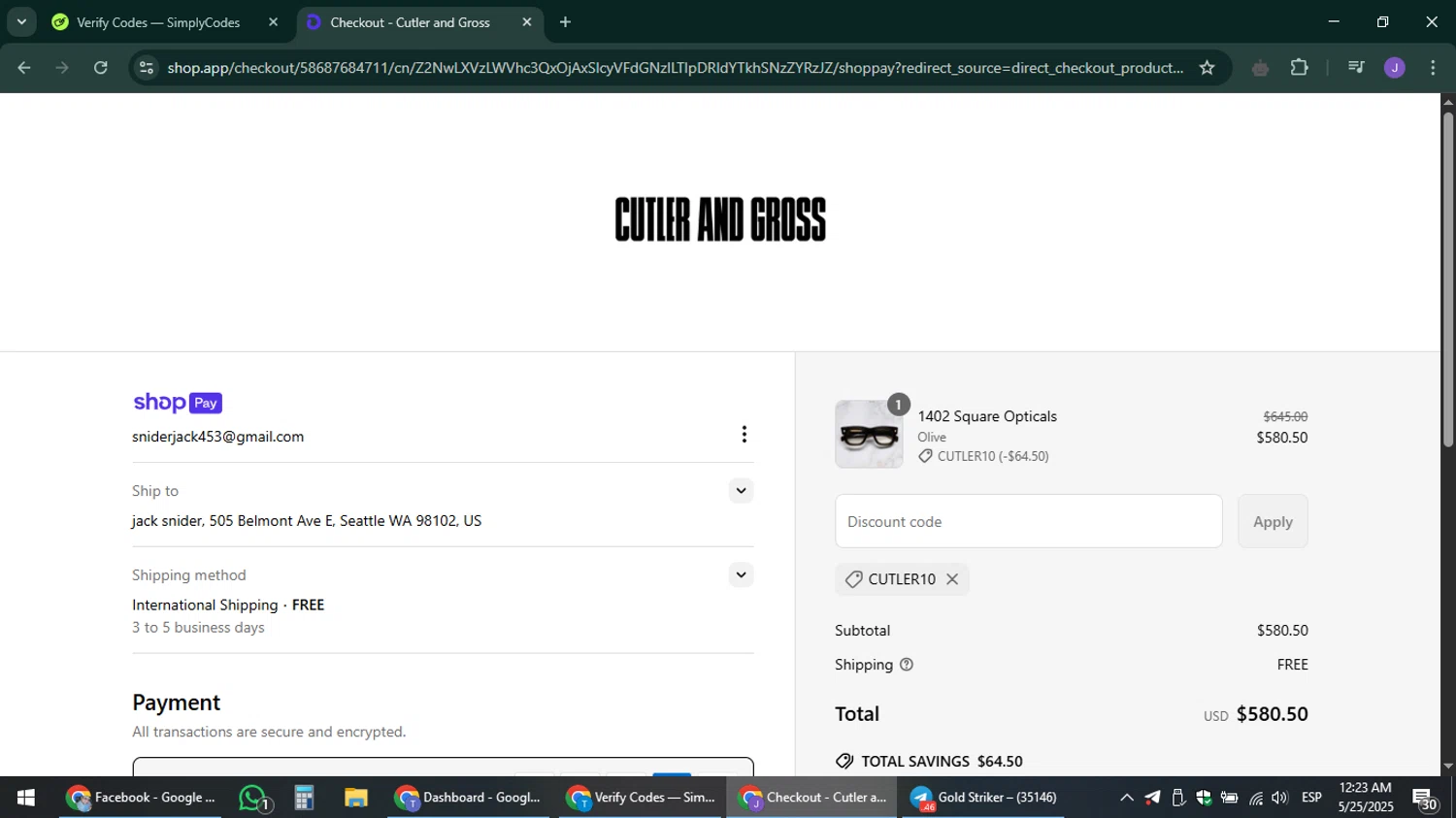Open the notification center icon
The width and height of the screenshot is (1456, 818).
tap(1426, 799)
